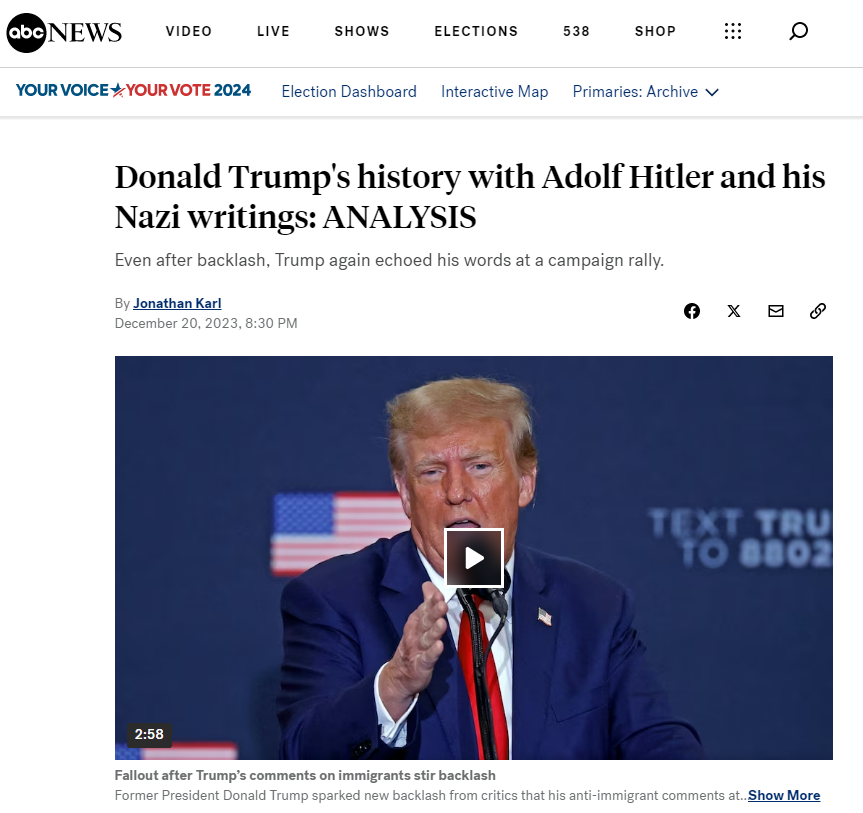This screenshot has height=813, width=863.
Task: Copy article link with chain icon
Action: [818, 311]
